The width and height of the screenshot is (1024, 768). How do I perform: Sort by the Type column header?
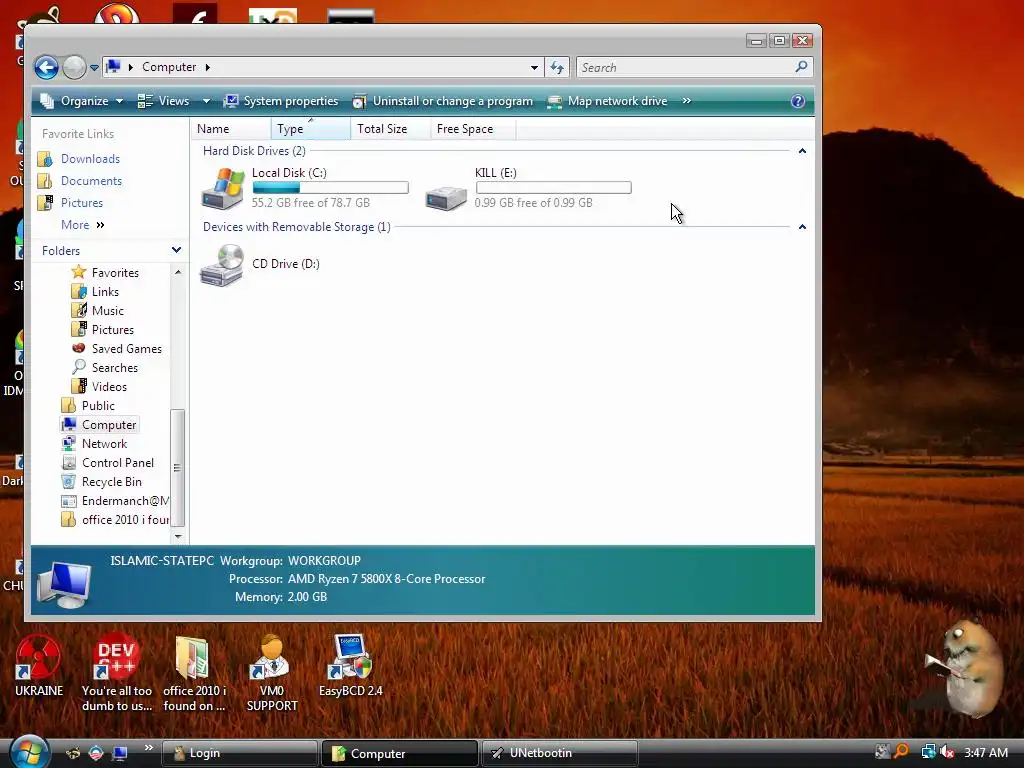point(310,129)
